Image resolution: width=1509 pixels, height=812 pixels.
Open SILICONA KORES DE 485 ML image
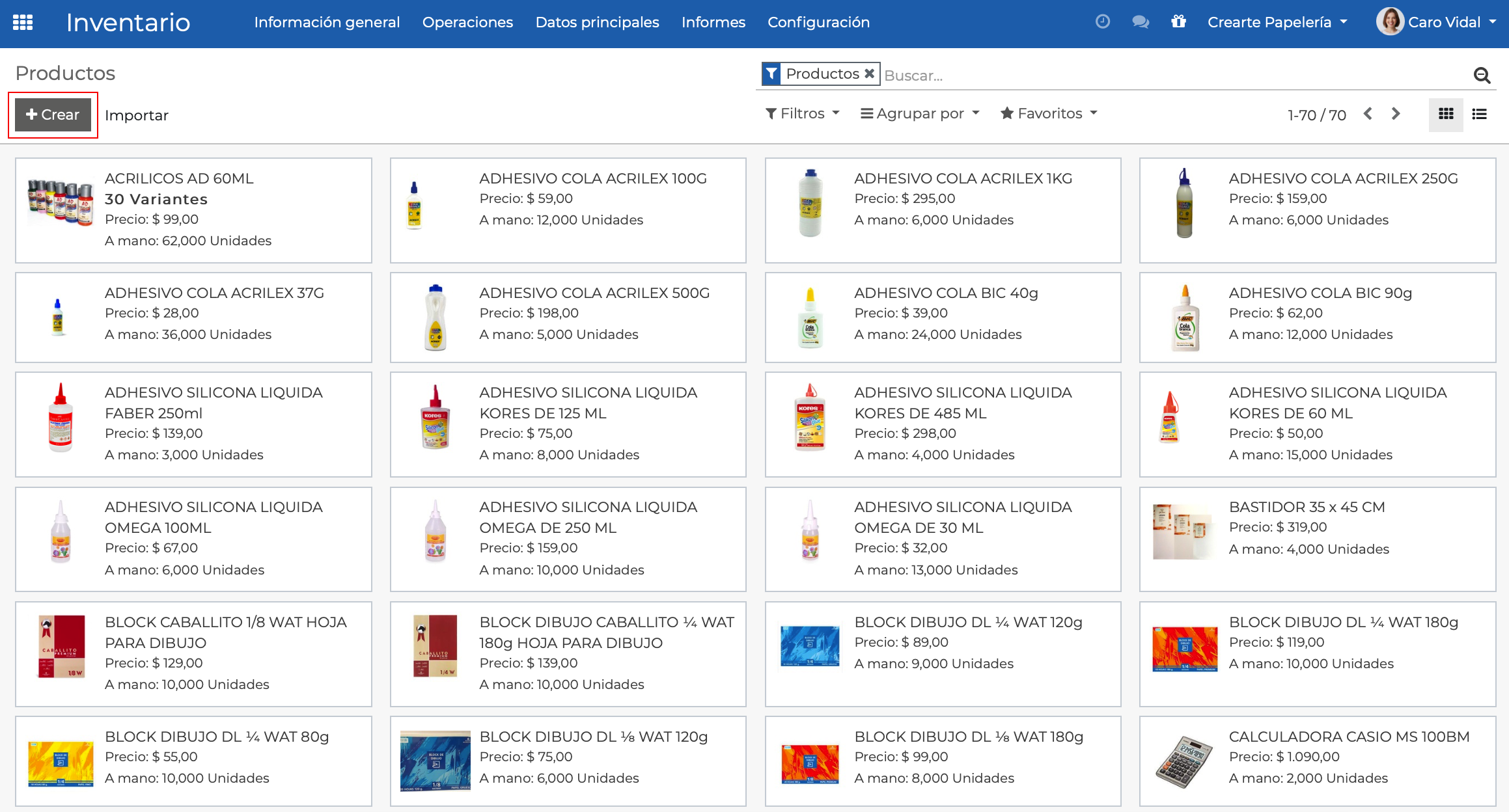(810, 417)
